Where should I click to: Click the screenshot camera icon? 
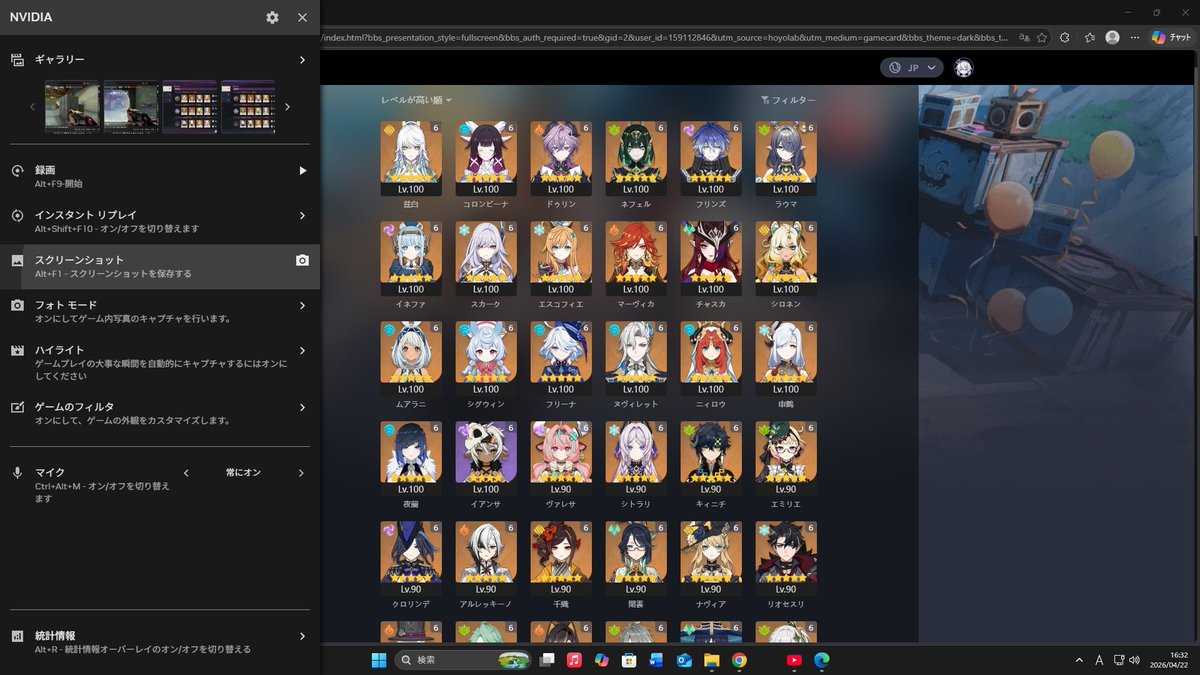[x=303, y=260]
